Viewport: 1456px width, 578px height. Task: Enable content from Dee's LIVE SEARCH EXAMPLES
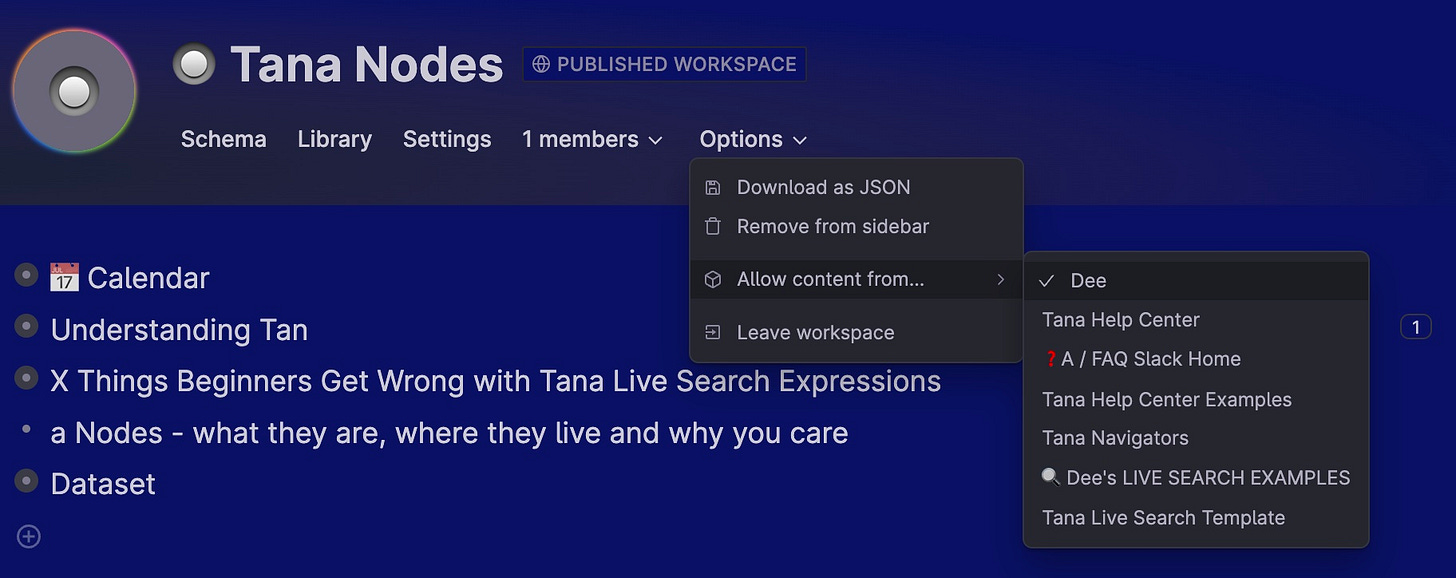pos(1196,478)
